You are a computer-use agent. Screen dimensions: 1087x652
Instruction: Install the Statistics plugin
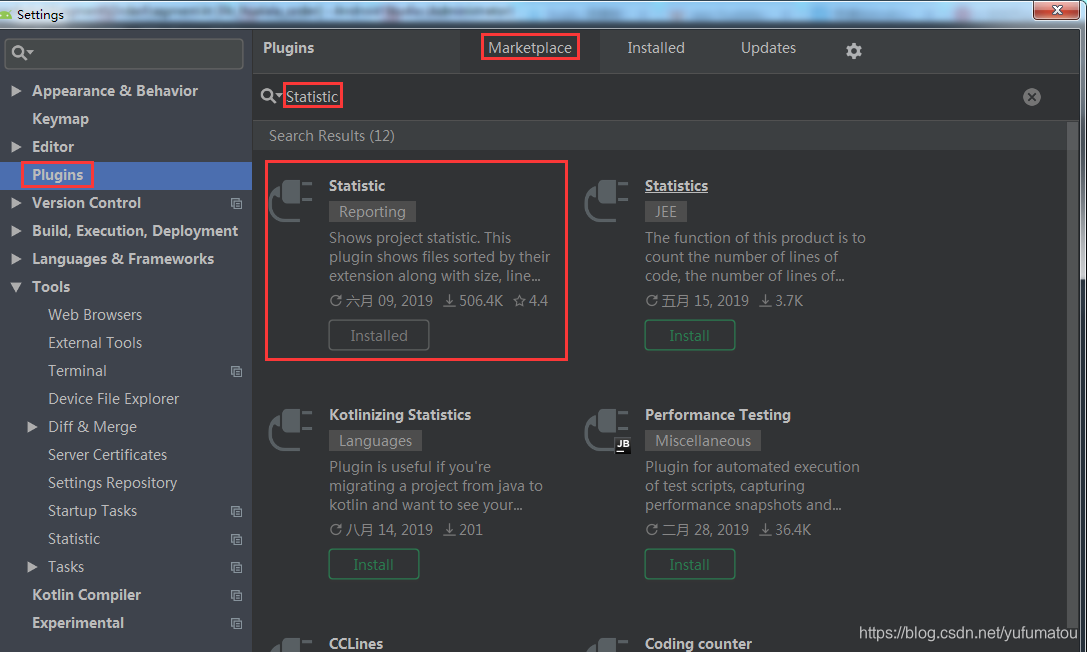[x=690, y=335]
